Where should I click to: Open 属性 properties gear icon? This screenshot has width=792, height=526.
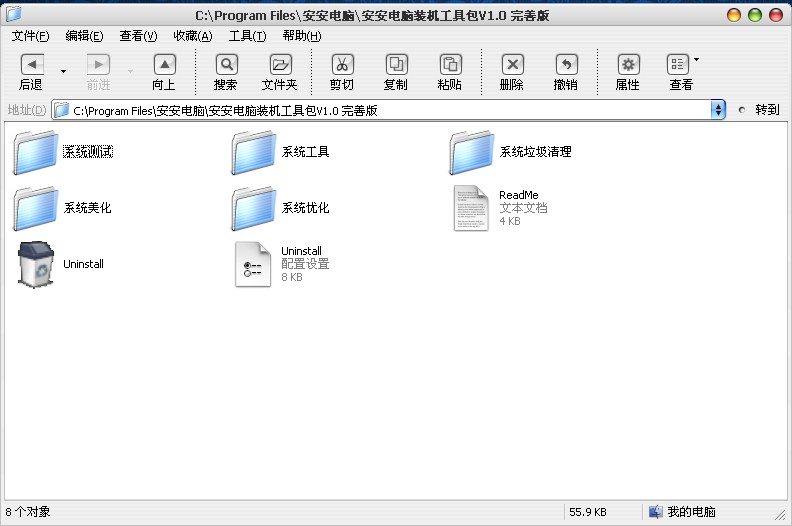pos(628,65)
